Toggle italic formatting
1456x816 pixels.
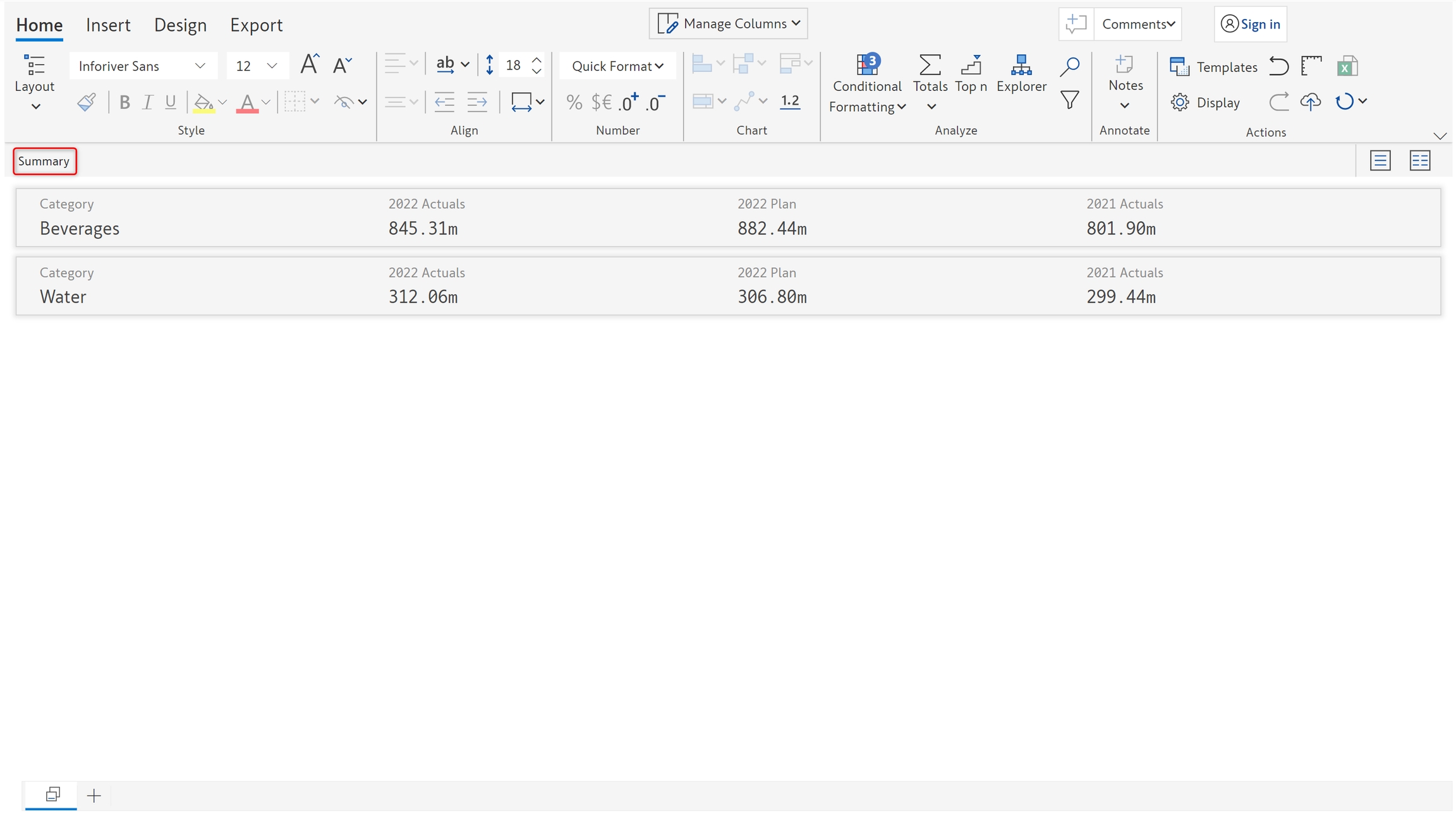[x=147, y=102]
